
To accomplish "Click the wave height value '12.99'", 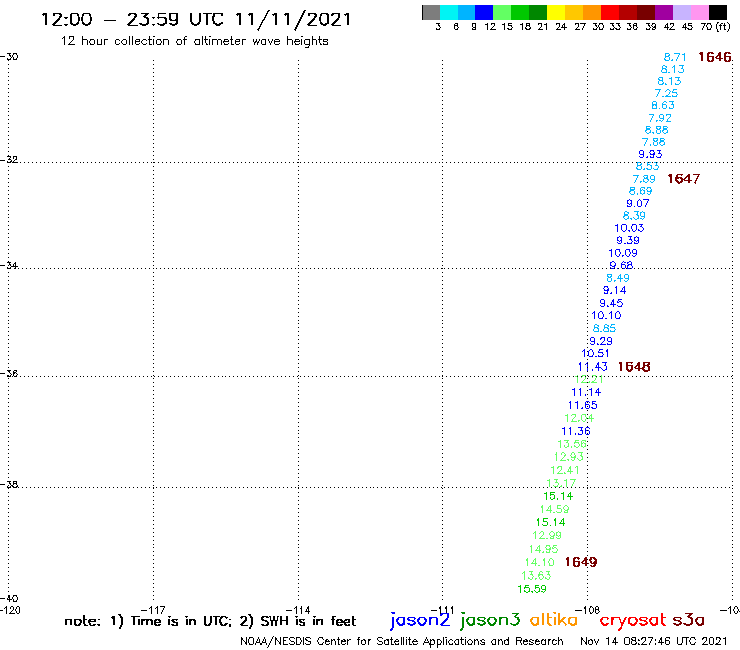I will (547, 535).
